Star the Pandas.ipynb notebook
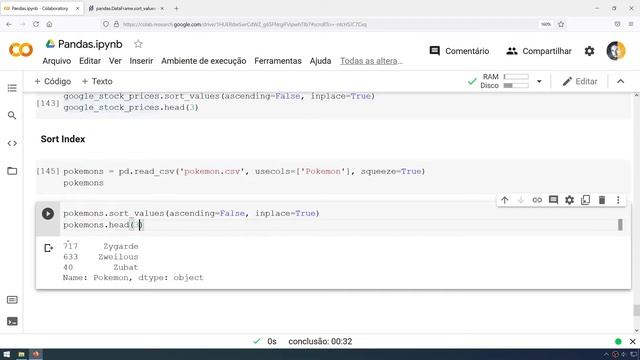This screenshot has height=360, width=640. tap(138, 44)
